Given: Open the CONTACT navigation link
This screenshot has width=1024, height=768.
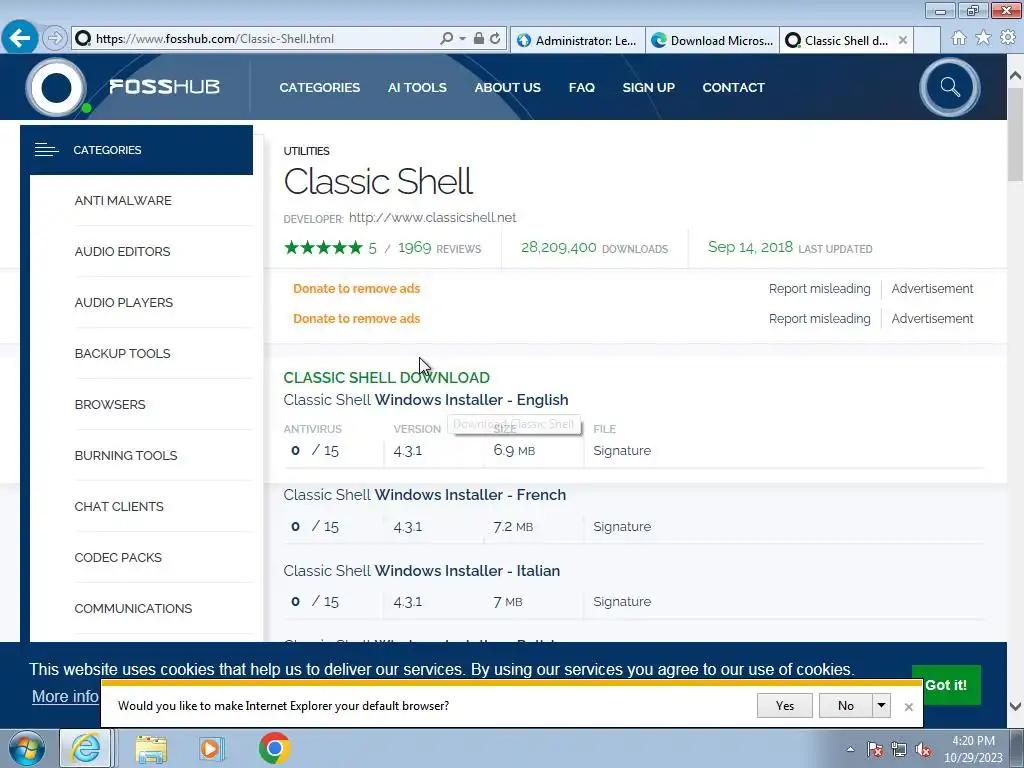Looking at the screenshot, I should (733, 88).
